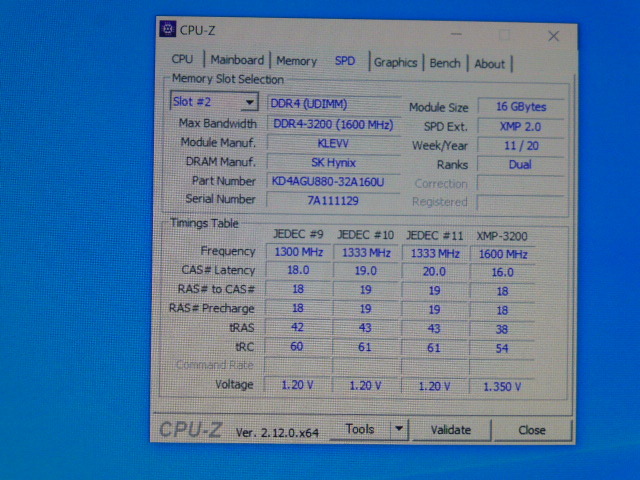Click the CAS# Latency 20.0 cell
This screenshot has height=480, width=640.
pos(434,271)
